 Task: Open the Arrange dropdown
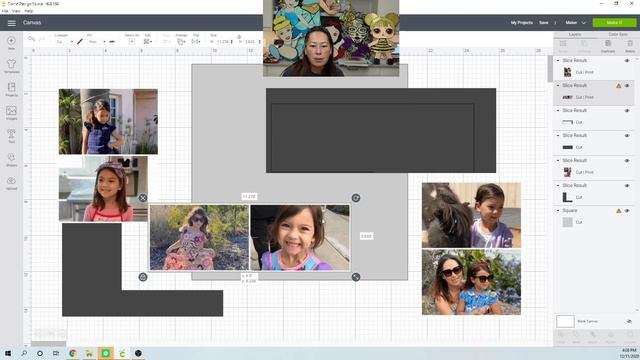[x=181, y=41]
